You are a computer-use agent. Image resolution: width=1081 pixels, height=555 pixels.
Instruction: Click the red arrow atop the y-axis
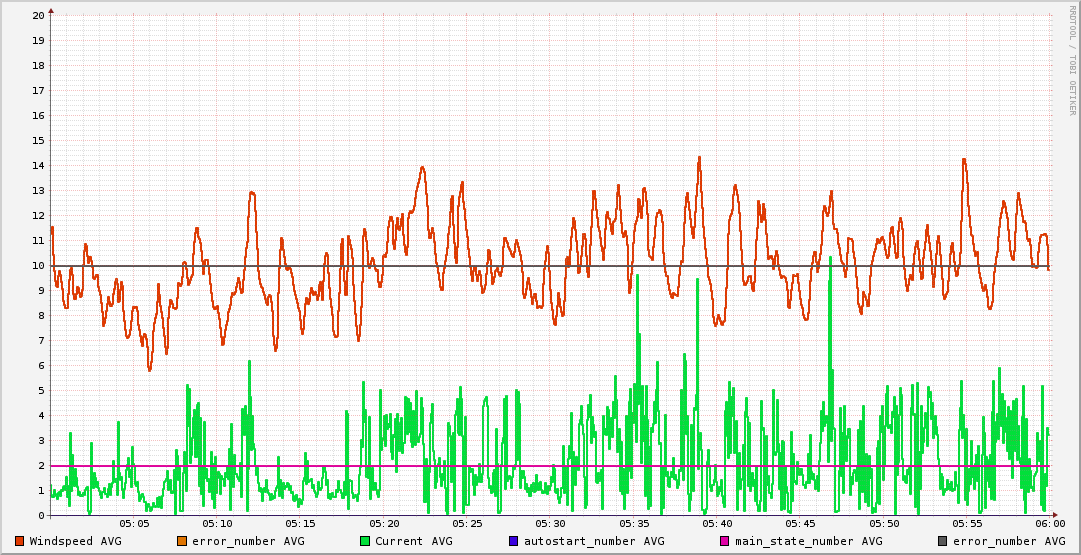click(51, 10)
